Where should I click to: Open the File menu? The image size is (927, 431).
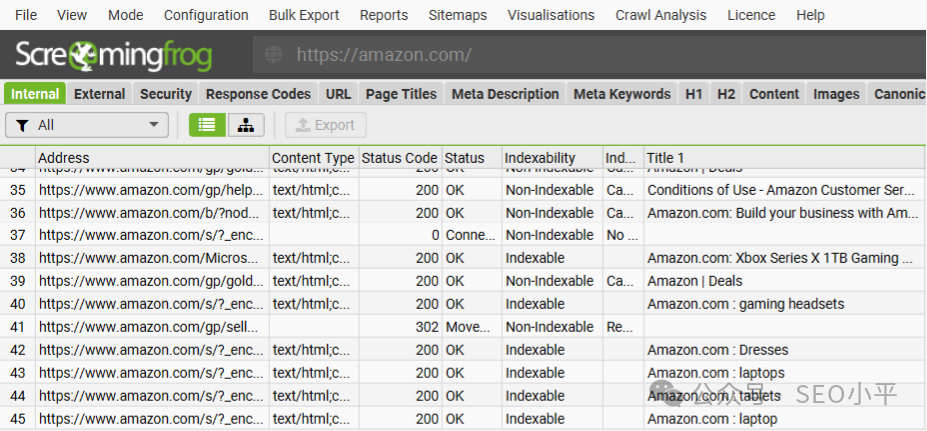tap(26, 15)
